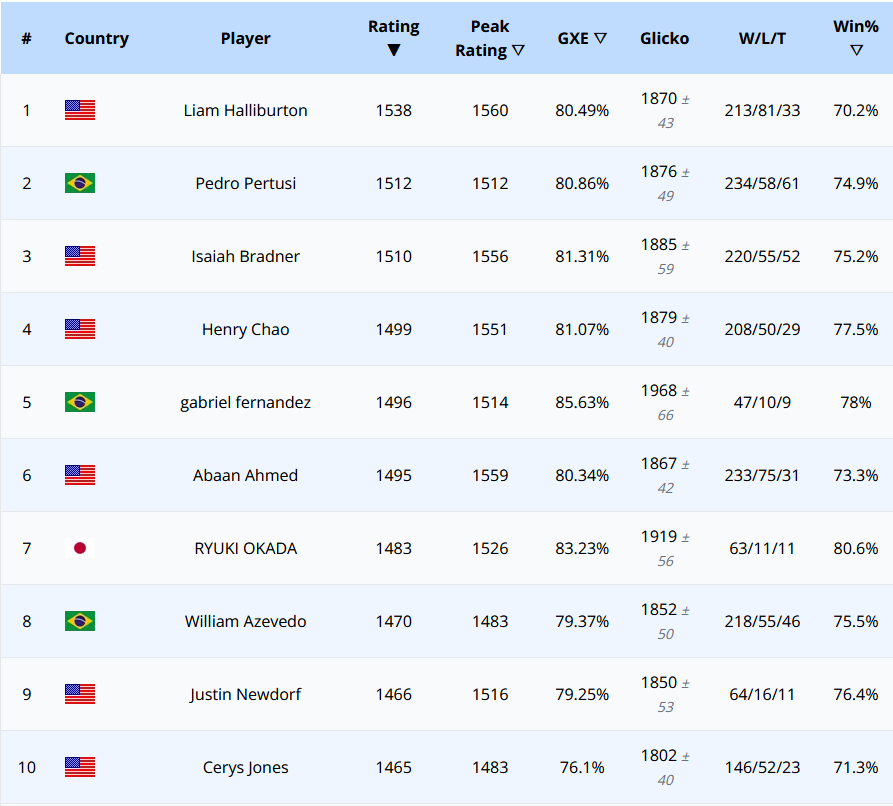Open player Pedro Pertusi
This screenshot has width=893, height=806.
245,183
